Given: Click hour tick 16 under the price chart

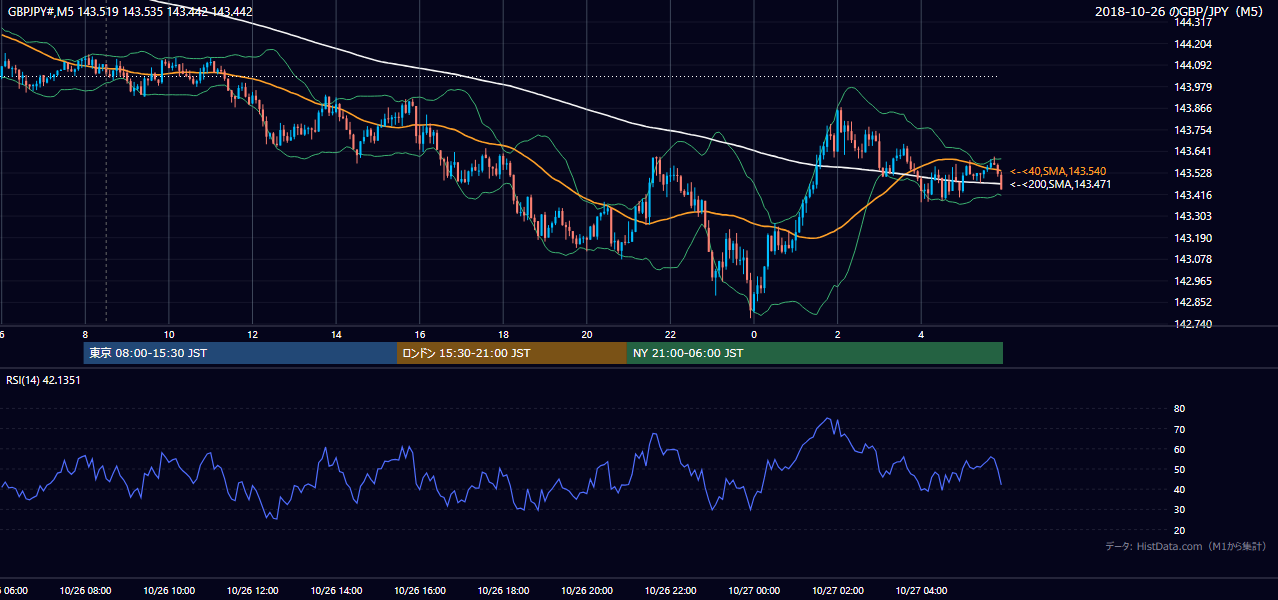Looking at the screenshot, I should click(x=420, y=334).
